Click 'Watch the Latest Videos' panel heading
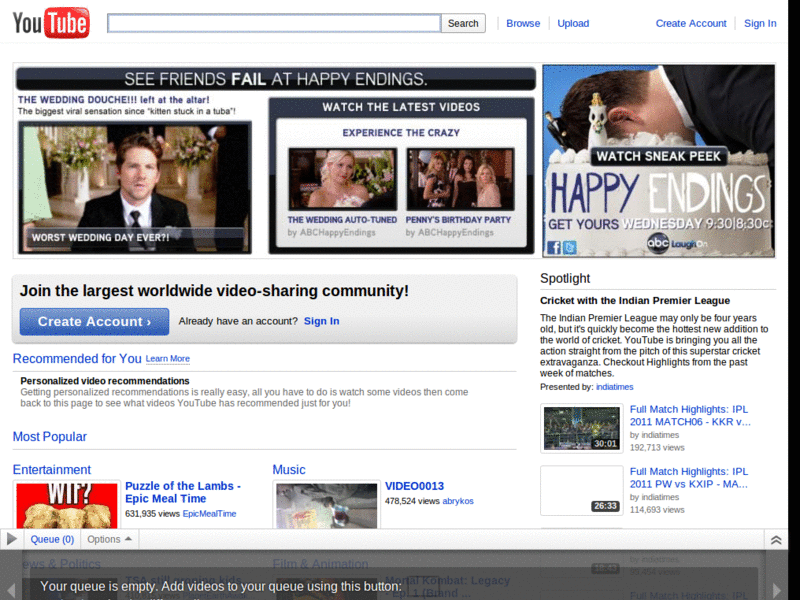Viewport: 800px width, 600px height. tap(401, 107)
